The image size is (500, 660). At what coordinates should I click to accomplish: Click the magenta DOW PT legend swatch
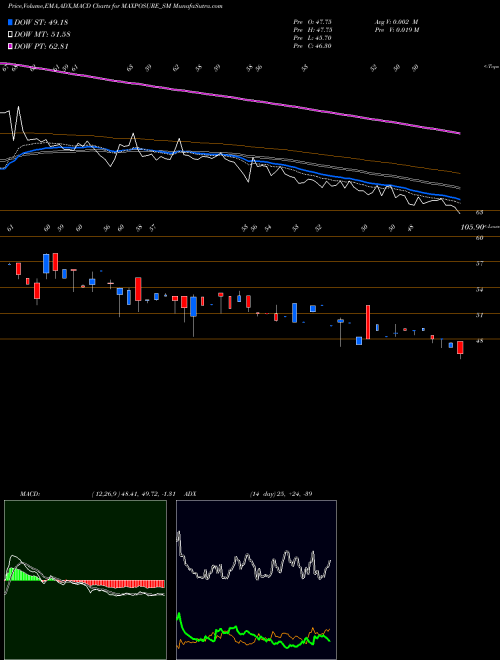coord(10,46)
